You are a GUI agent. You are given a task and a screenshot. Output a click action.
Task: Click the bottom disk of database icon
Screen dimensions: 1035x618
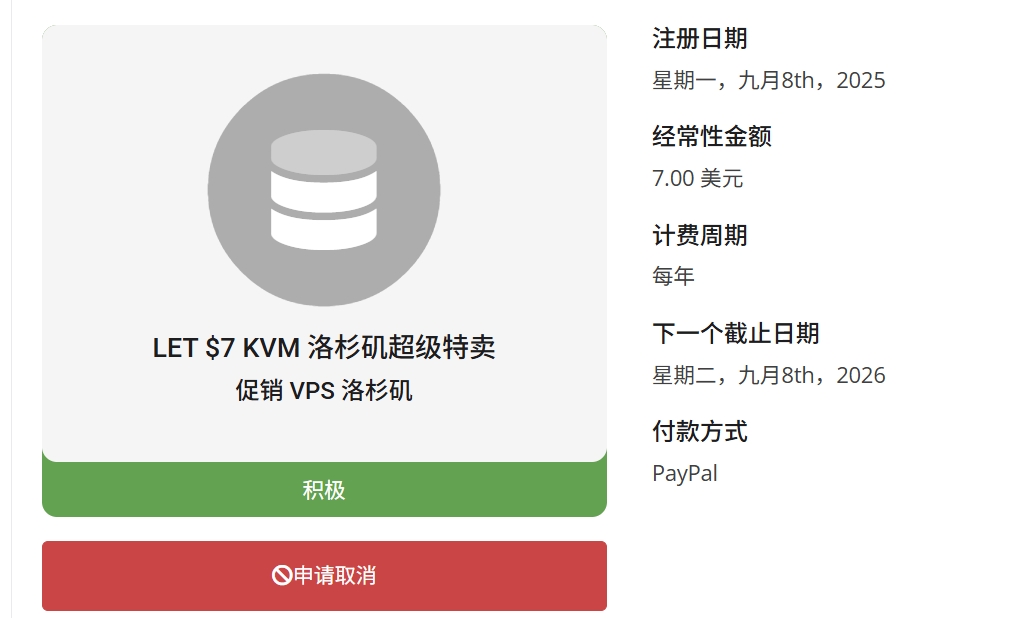click(x=324, y=231)
